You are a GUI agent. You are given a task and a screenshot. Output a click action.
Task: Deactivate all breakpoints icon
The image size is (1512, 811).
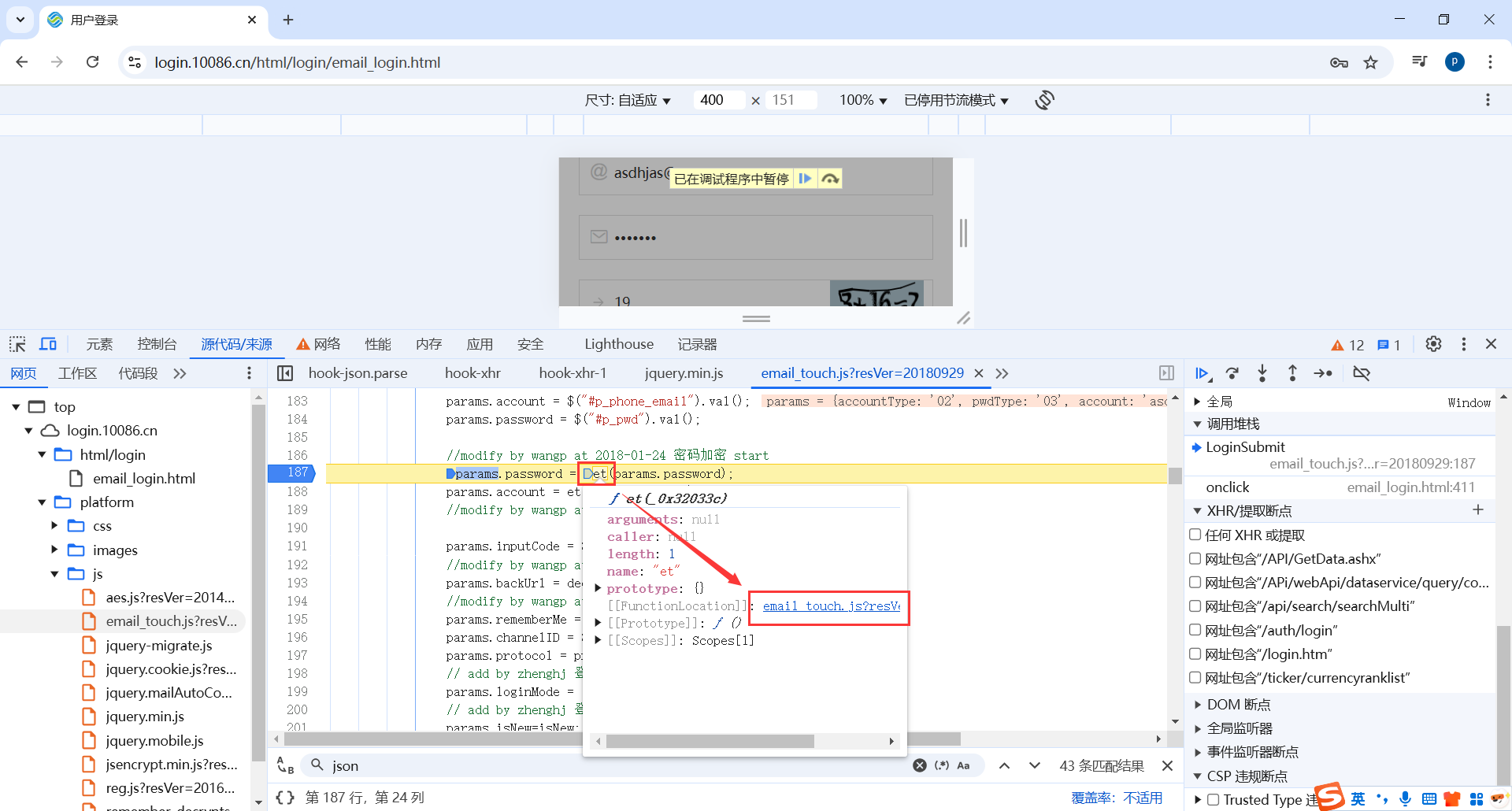(1362, 373)
